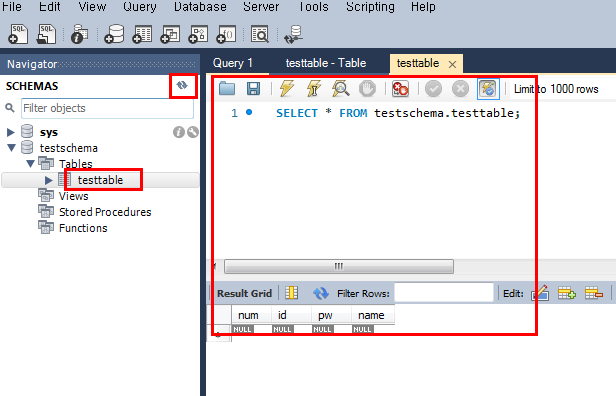Open the Server menu
Screen dimensions: 616x396
pos(261,7)
